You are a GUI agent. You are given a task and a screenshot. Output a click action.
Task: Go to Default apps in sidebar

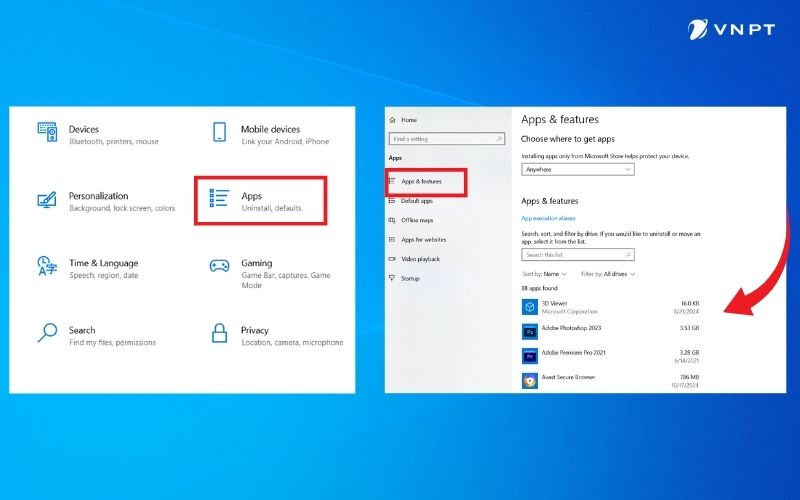pos(417,201)
